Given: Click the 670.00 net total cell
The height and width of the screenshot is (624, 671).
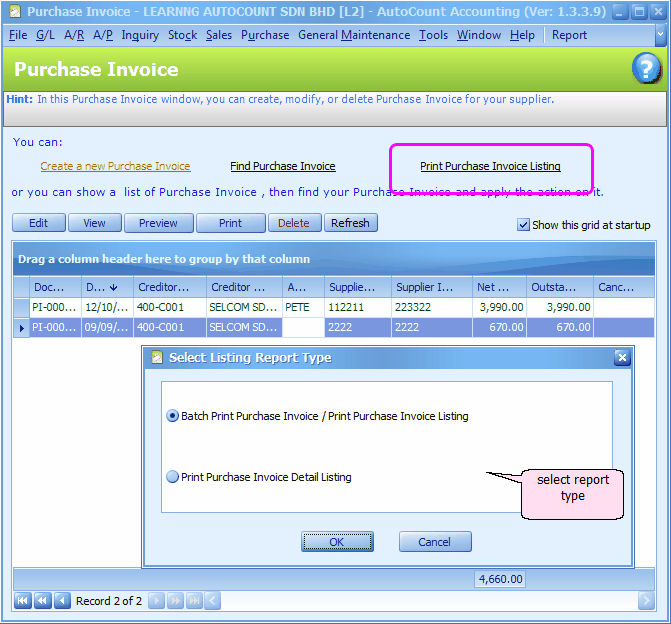Looking at the screenshot, I should click(499, 327).
